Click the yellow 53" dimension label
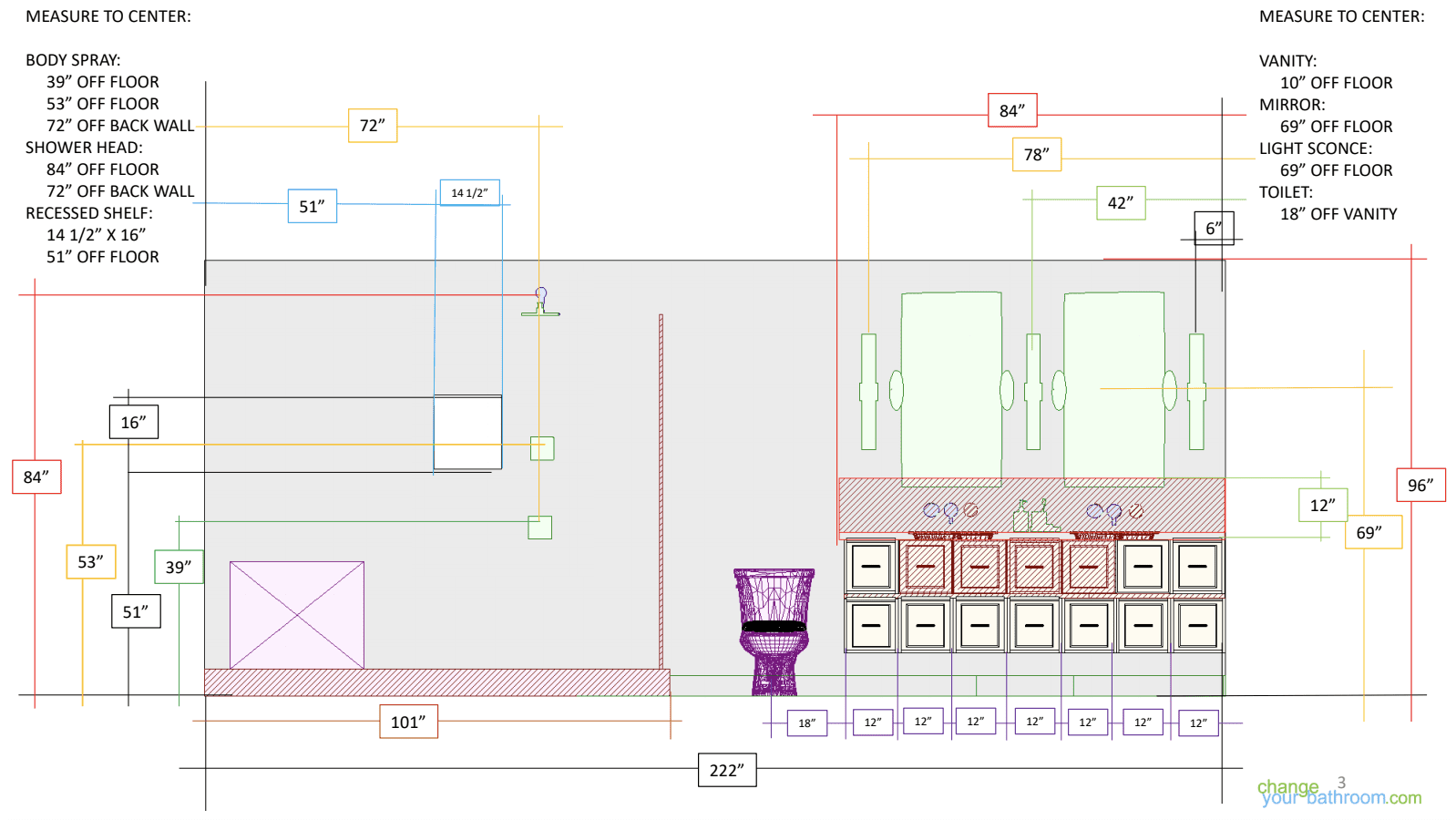The image size is (1456, 820). pos(91,561)
